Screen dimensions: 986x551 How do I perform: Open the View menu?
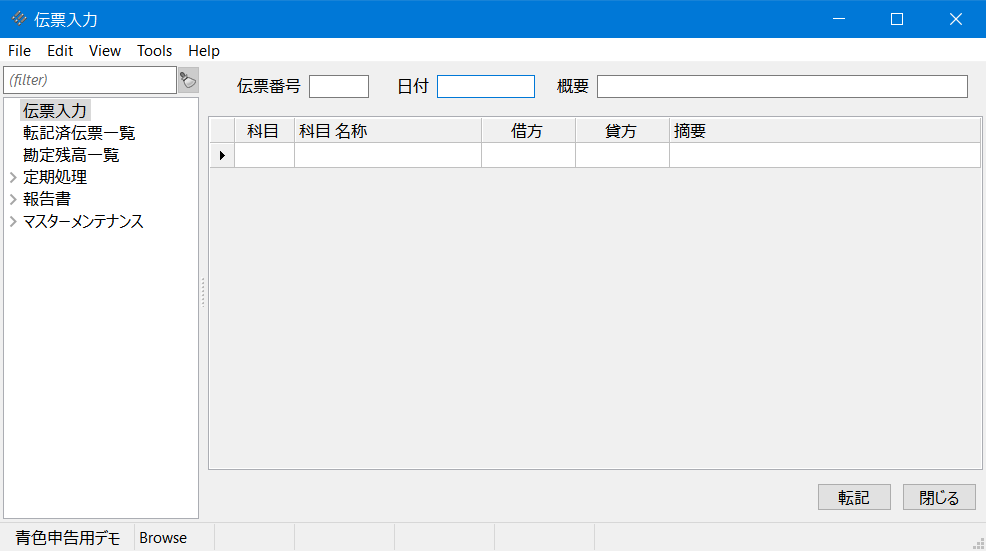coord(104,51)
